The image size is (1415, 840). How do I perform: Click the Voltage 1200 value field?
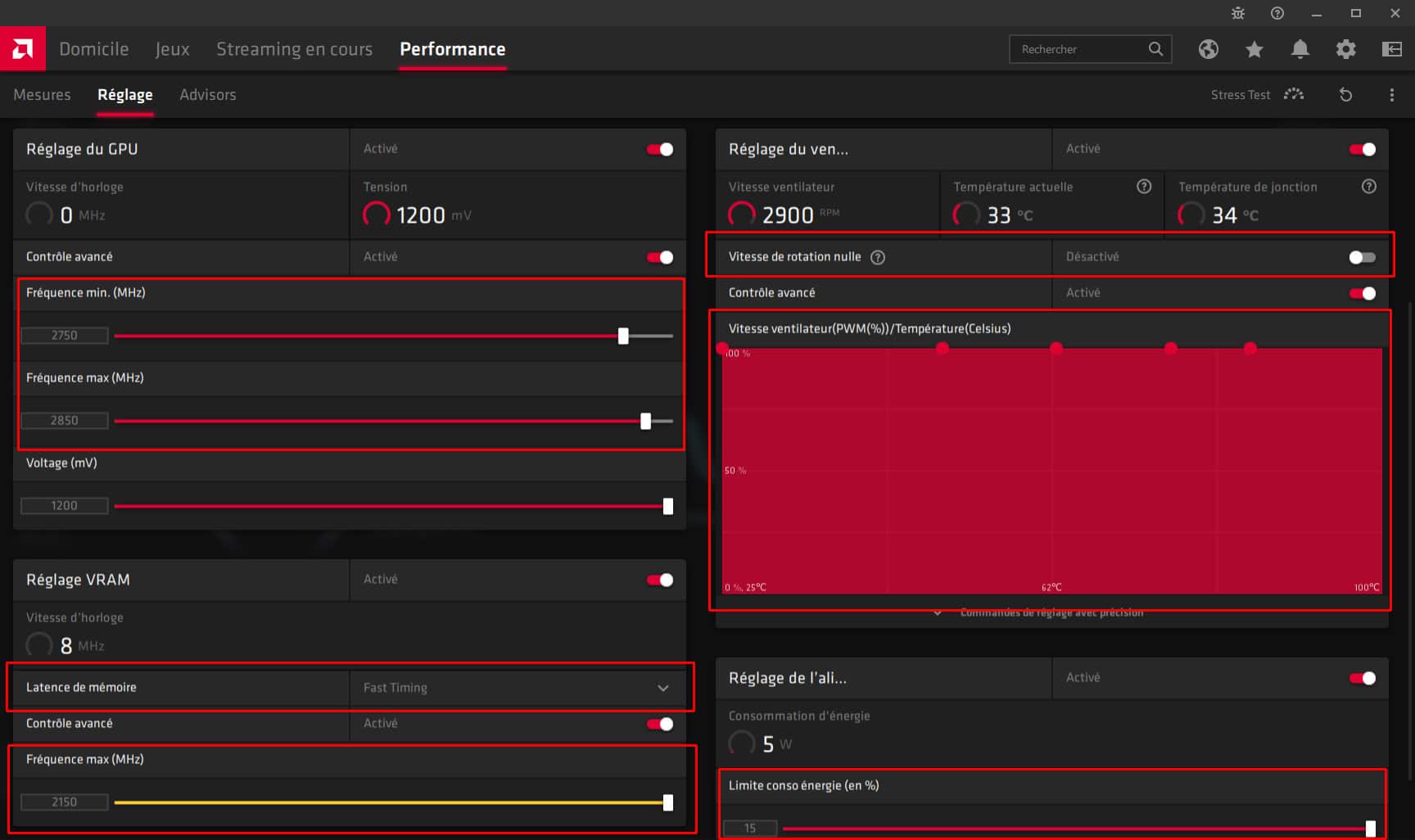pos(65,506)
